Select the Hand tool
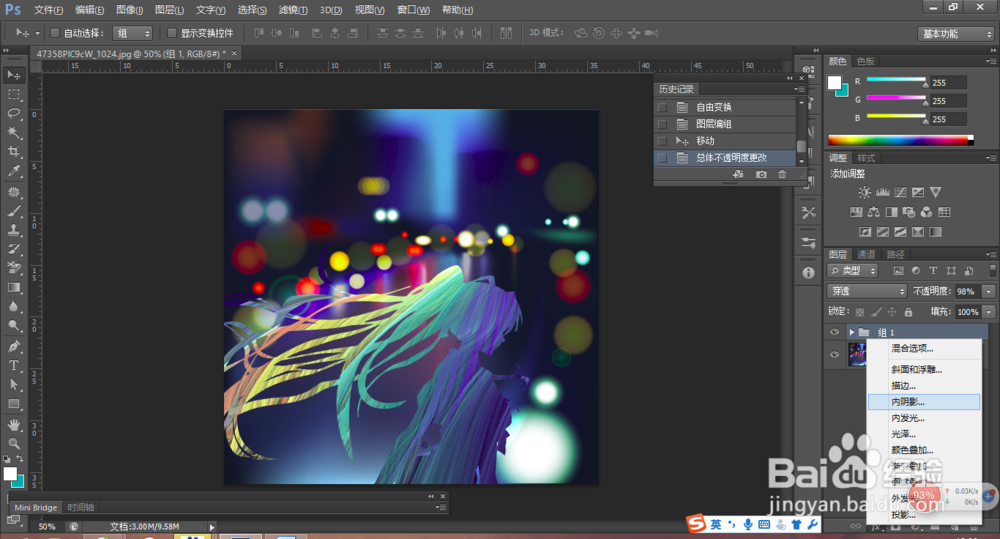The width and height of the screenshot is (1000, 539). click(x=13, y=424)
